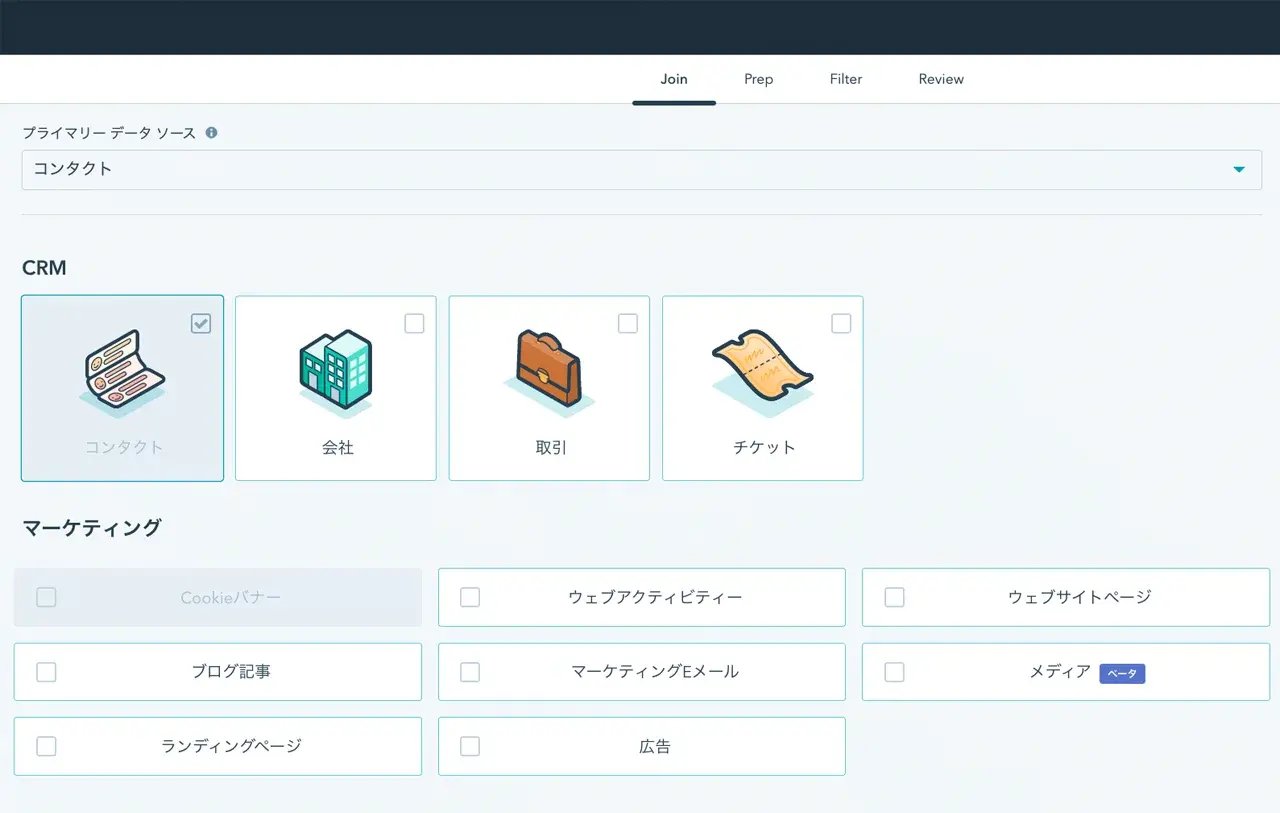Viewport: 1280px width, 813px height.
Task: Enable the ブログ記事 checkbox
Action: pos(46,672)
